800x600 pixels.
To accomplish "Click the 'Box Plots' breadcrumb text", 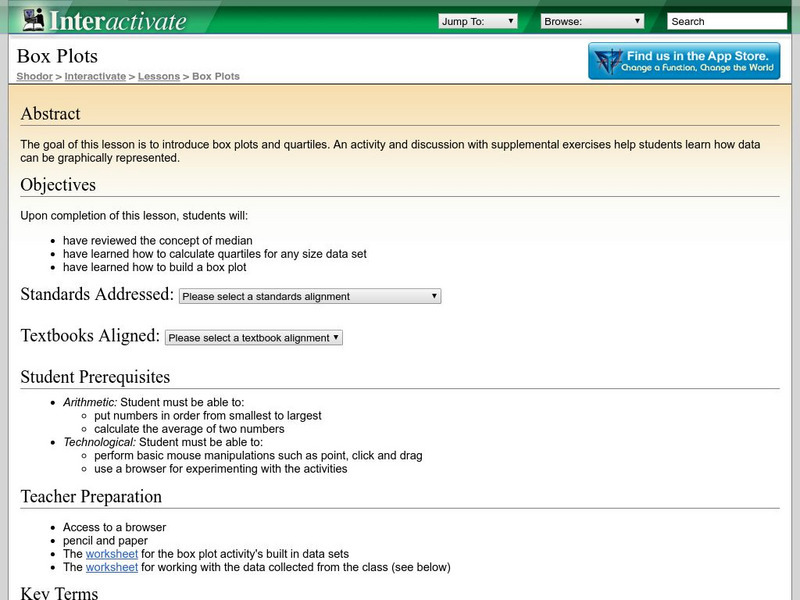I will (216, 76).
